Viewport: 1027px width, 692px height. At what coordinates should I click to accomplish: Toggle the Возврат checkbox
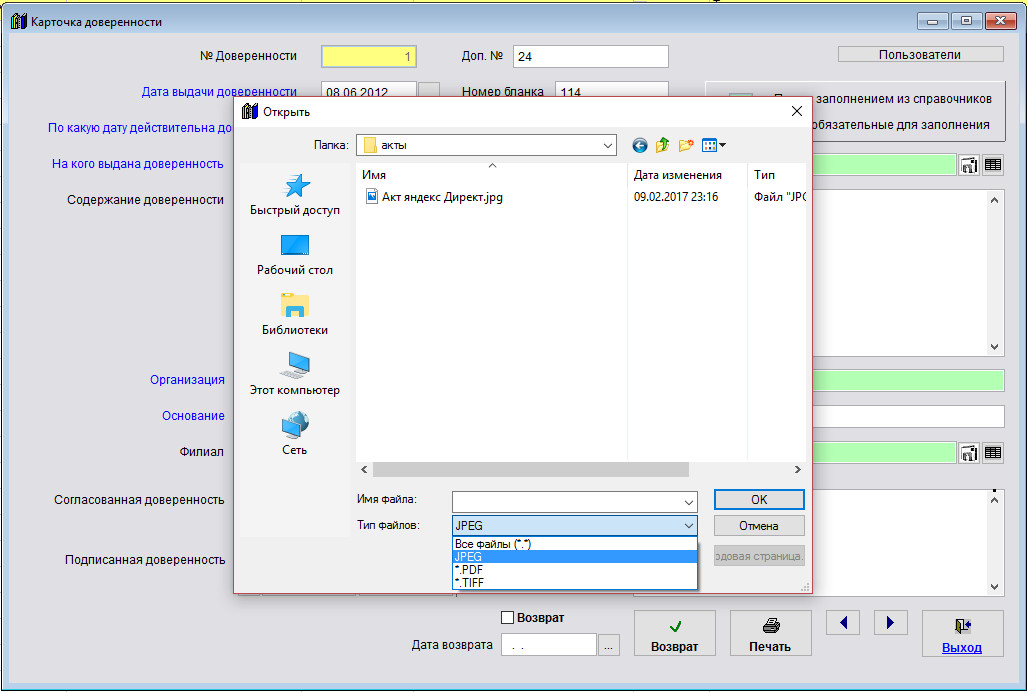[508, 618]
